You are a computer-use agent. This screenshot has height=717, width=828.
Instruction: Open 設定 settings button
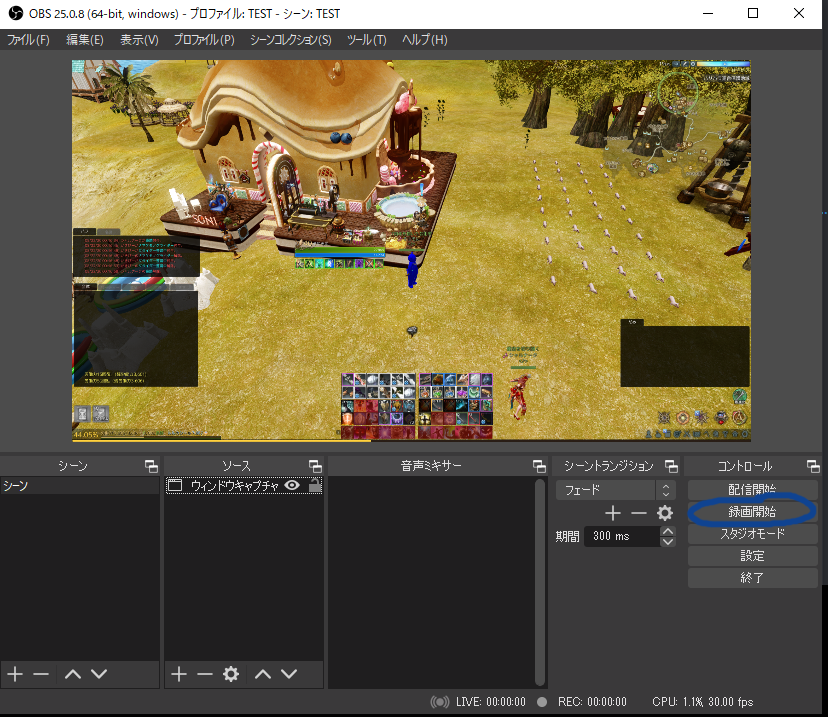point(752,556)
